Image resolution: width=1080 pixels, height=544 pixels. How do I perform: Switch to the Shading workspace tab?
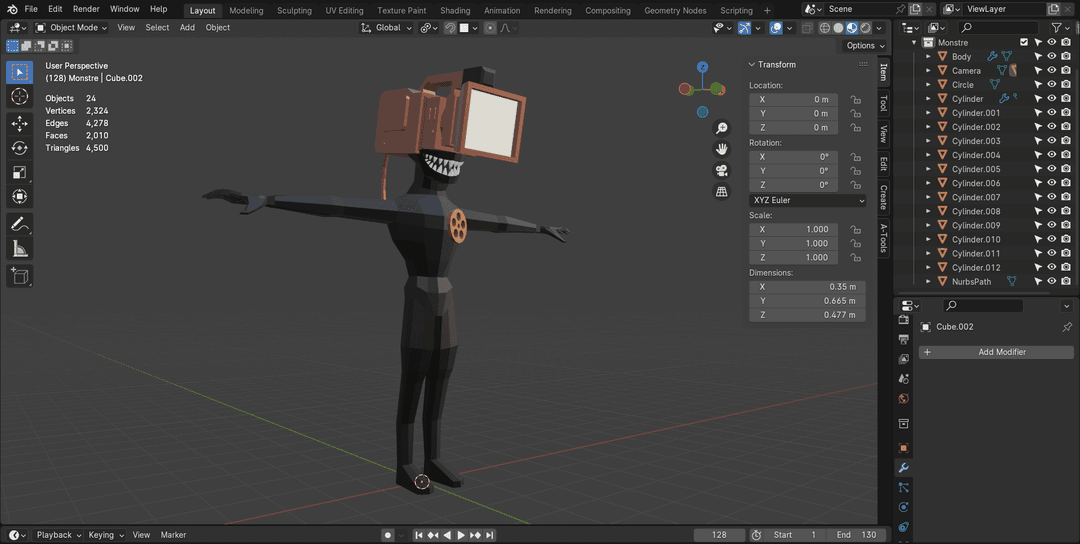click(455, 10)
